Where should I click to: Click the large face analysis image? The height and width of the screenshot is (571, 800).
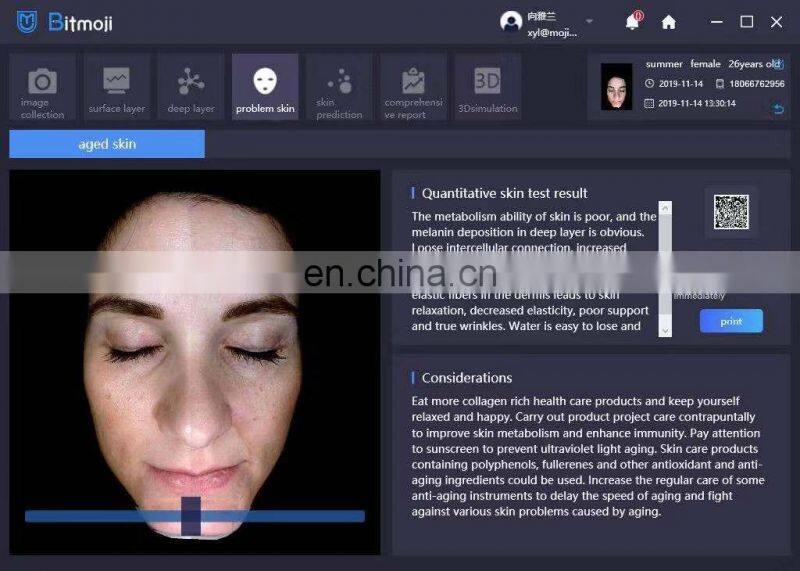[195, 362]
